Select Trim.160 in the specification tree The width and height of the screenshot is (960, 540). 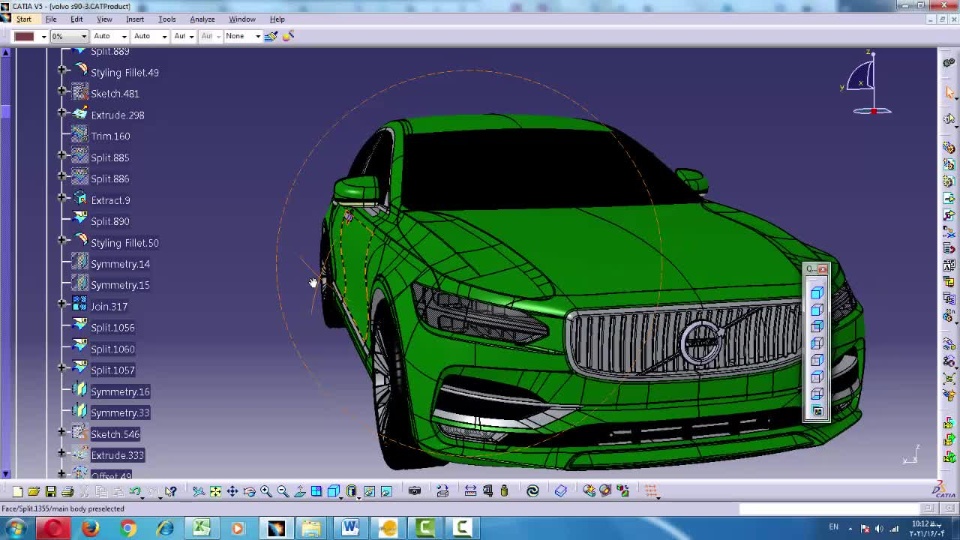[110, 137]
